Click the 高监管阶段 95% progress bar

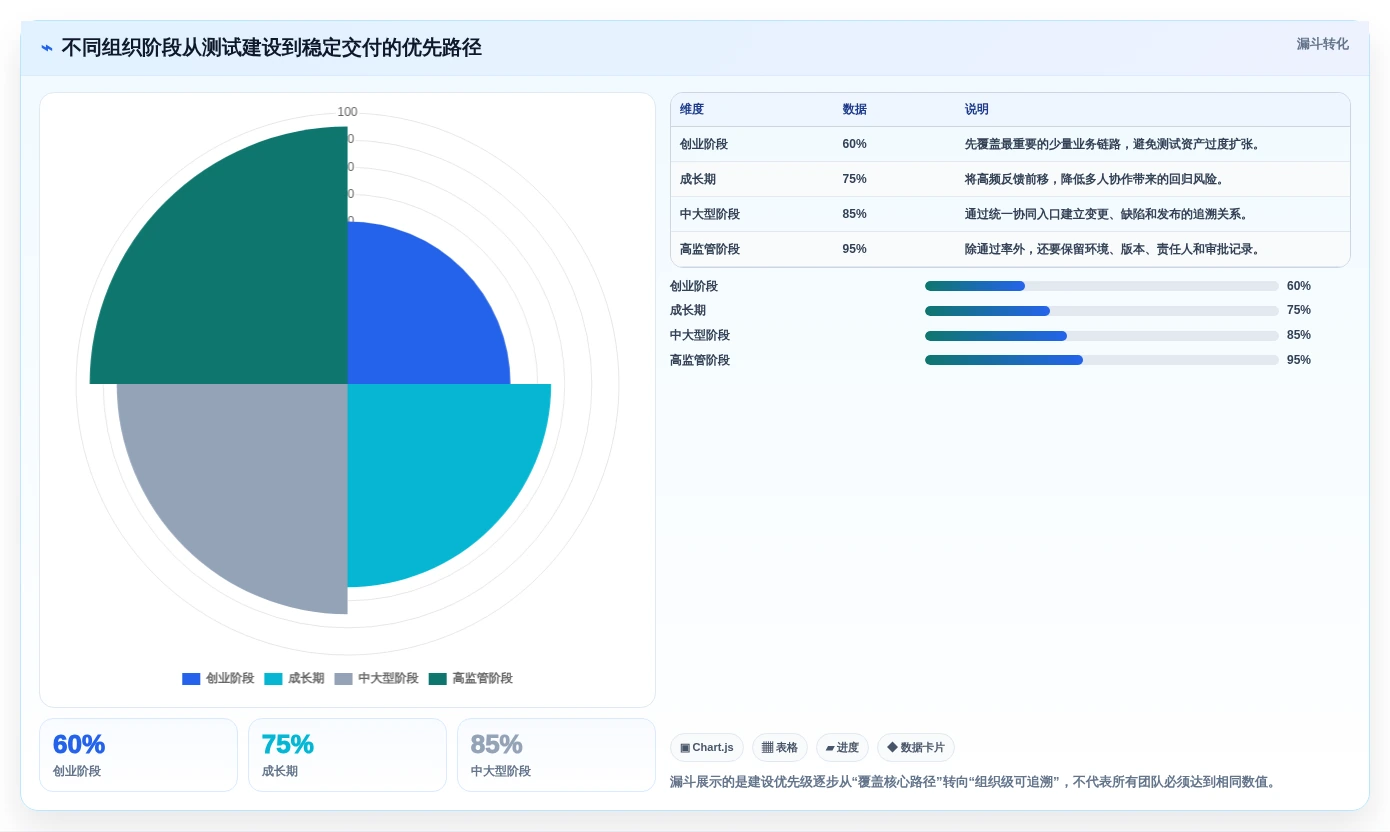1102,360
